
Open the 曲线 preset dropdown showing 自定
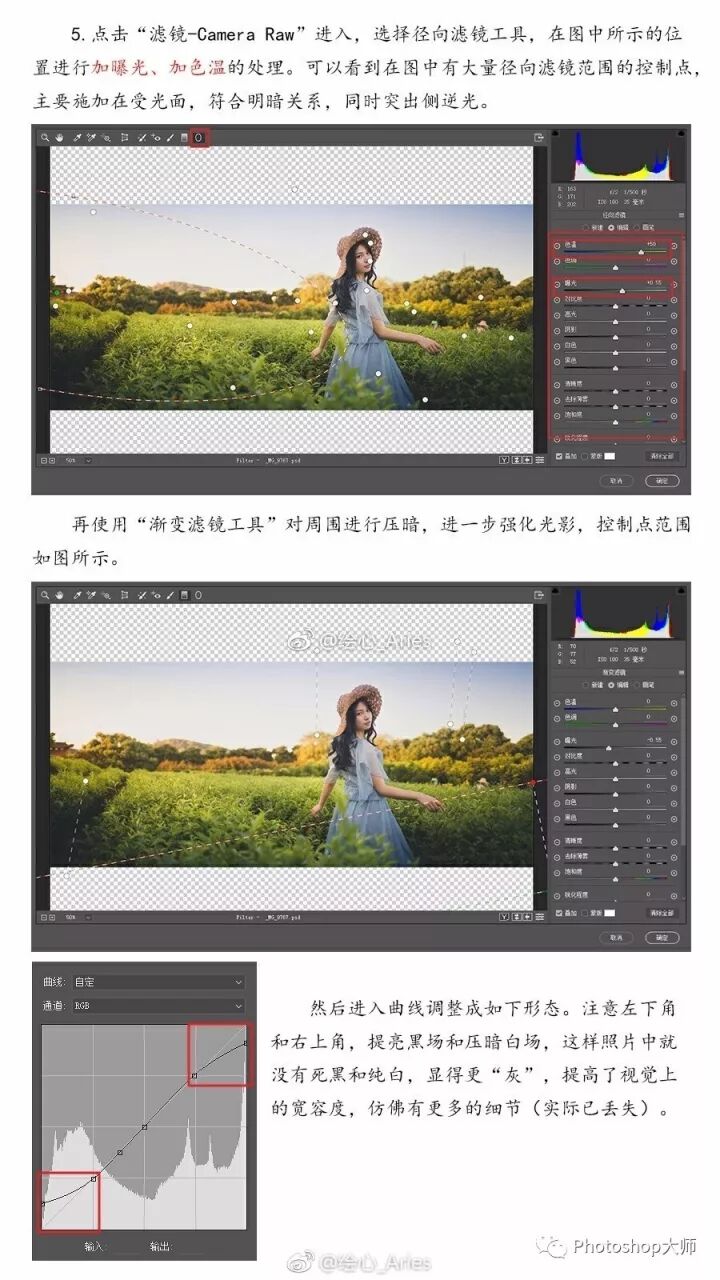pos(157,982)
